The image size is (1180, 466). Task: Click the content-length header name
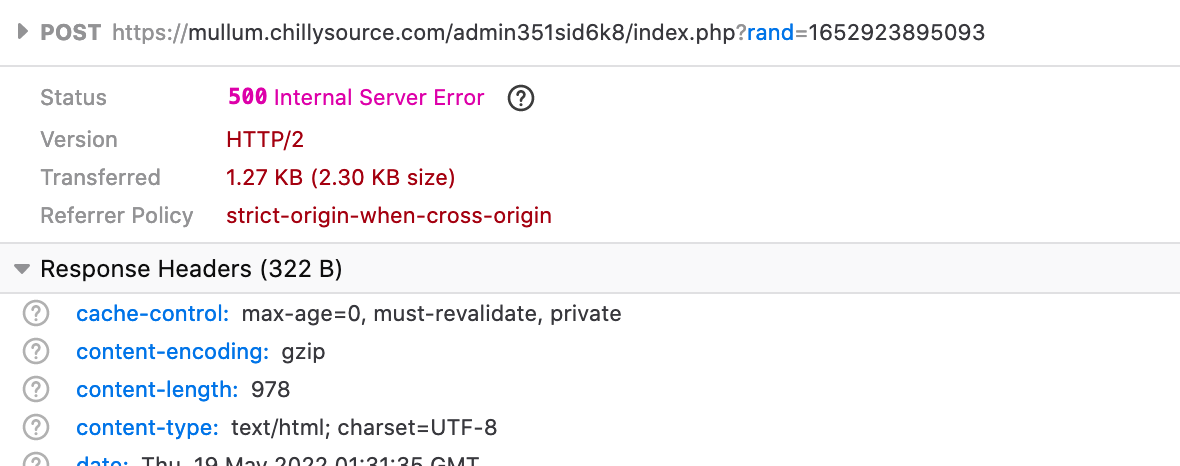click(x=157, y=390)
